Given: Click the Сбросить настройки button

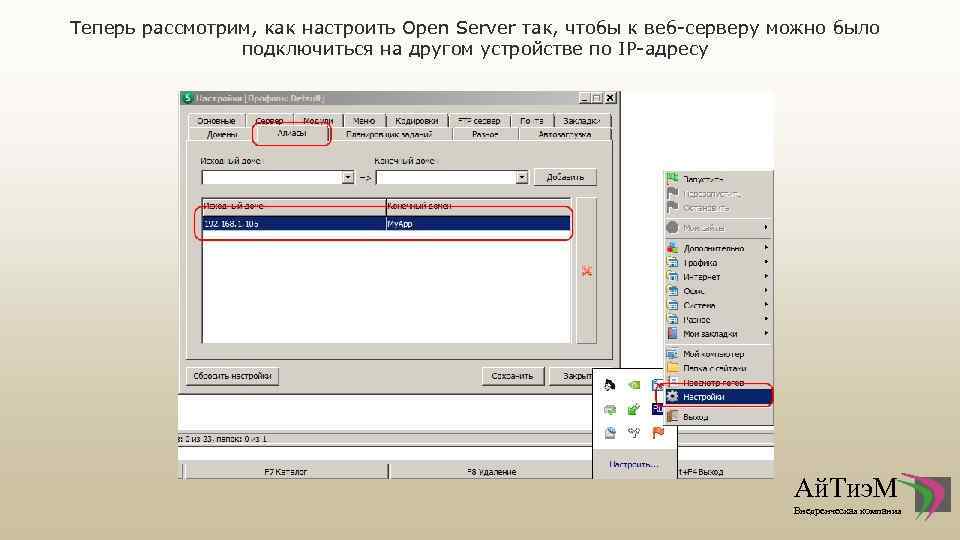Looking at the screenshot, I should [x=233, y=376].
